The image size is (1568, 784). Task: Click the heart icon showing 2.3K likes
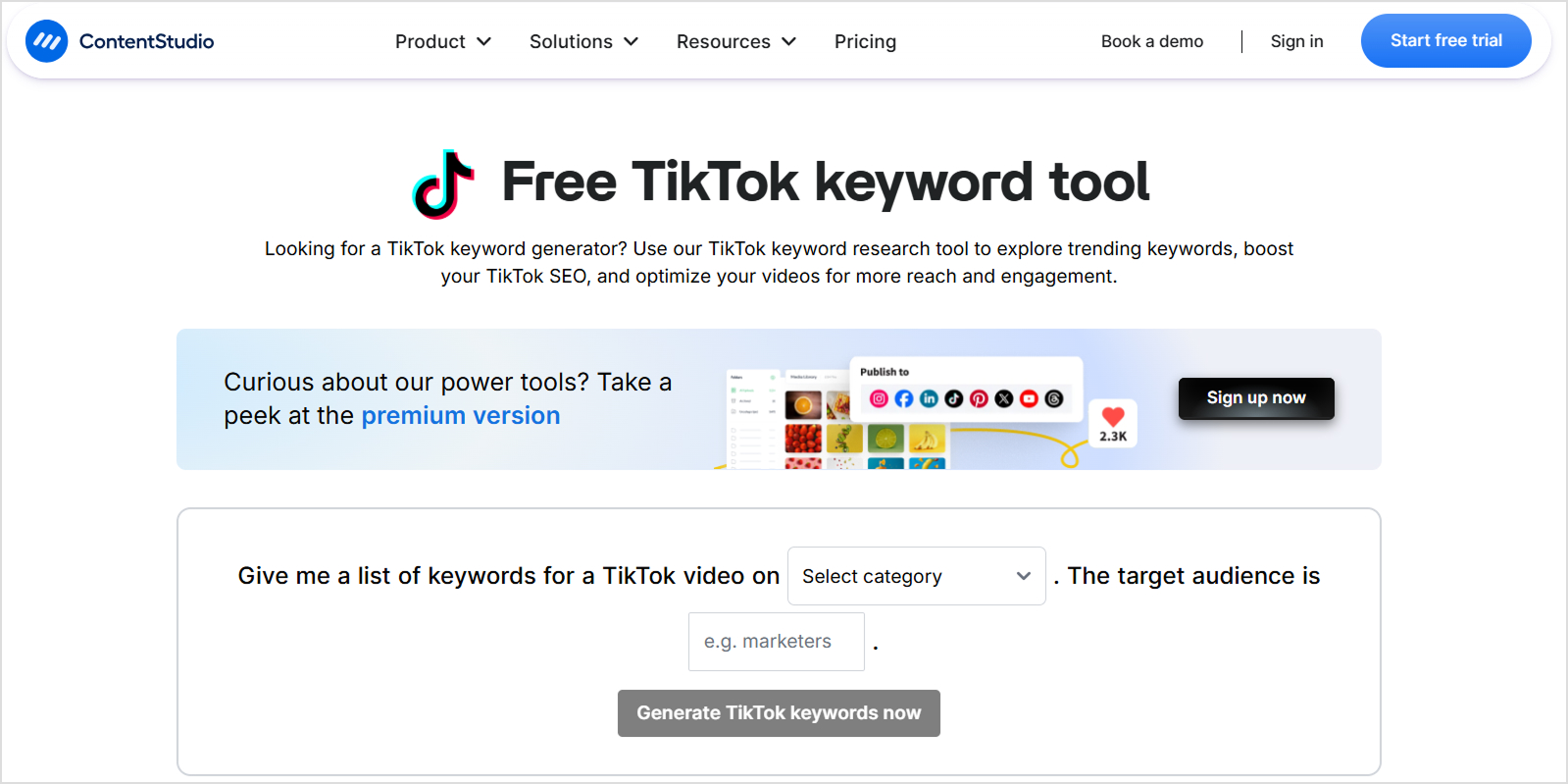point(1112,423)
